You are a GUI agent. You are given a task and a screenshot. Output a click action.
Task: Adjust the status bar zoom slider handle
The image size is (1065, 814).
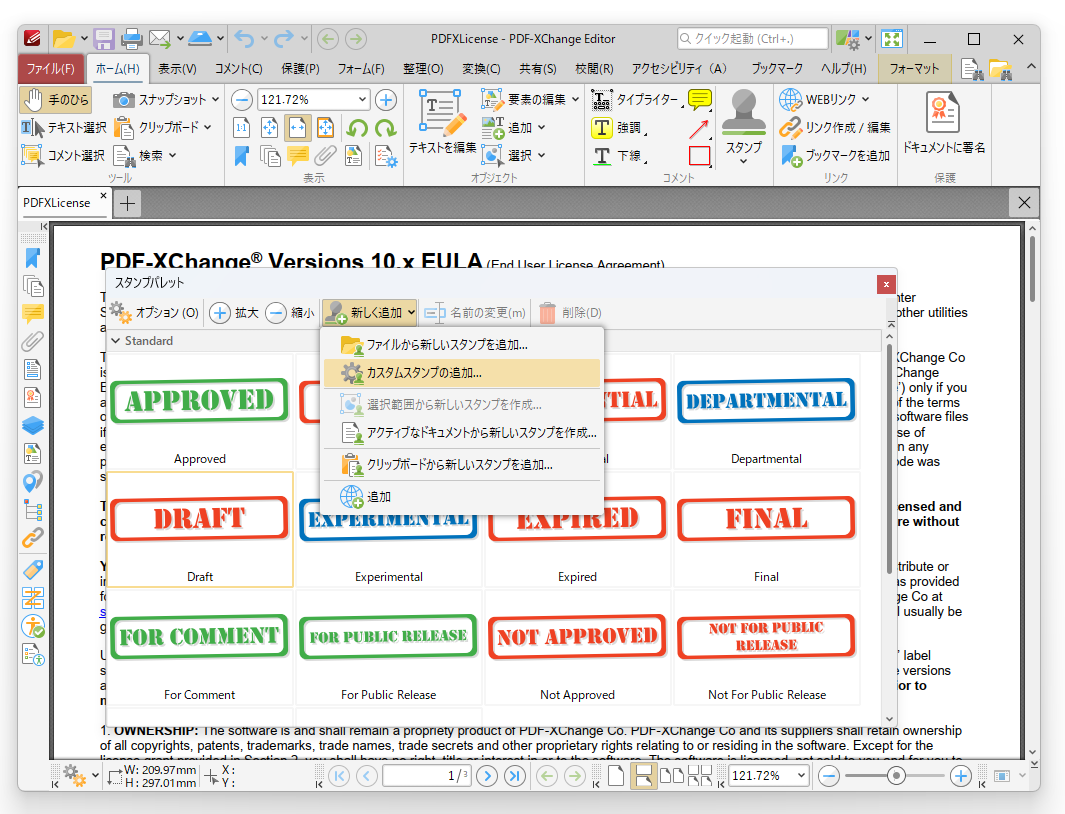896,775
